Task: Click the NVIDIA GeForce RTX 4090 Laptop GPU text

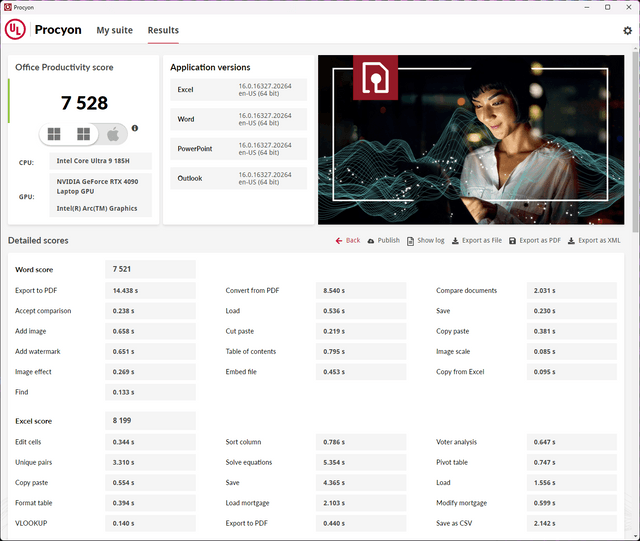Action: [97, 186]
